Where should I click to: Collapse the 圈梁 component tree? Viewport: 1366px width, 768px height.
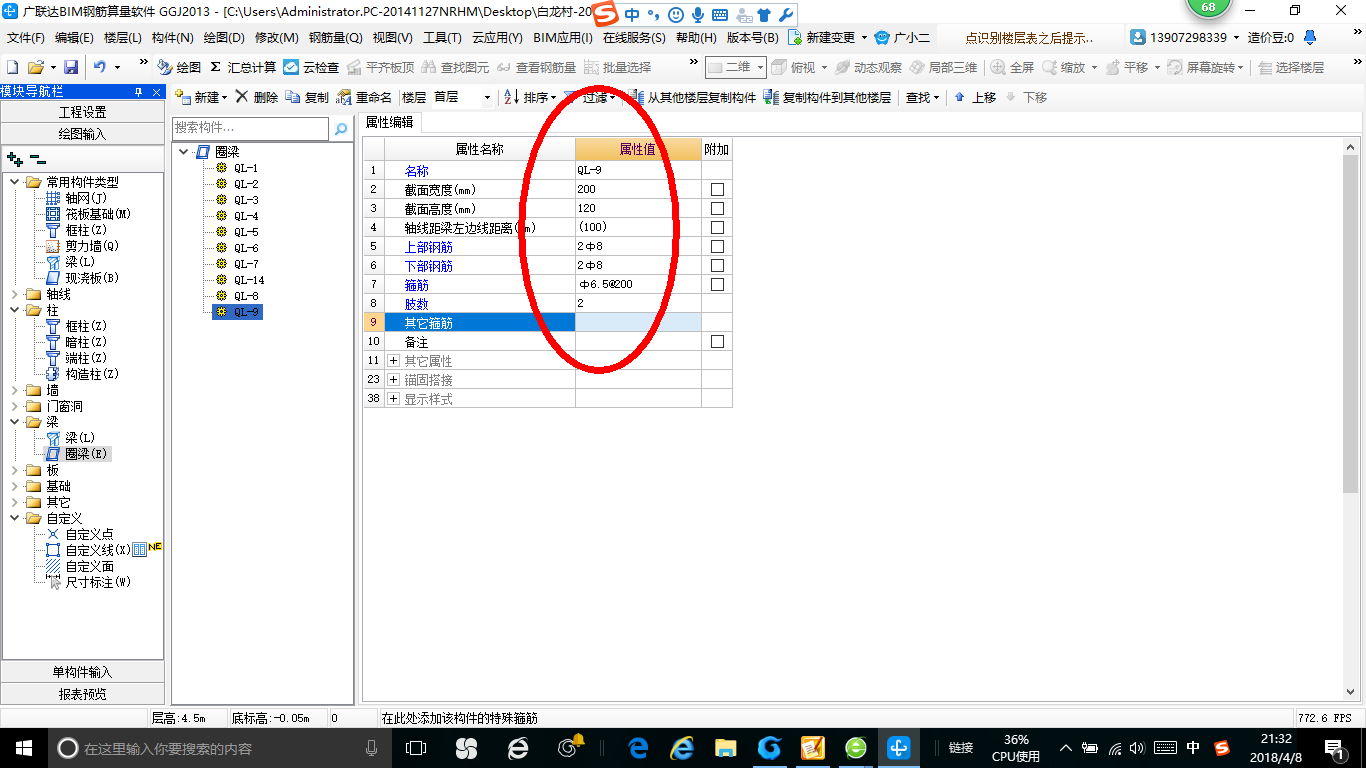pyautogui.click(x=185, y=152)
